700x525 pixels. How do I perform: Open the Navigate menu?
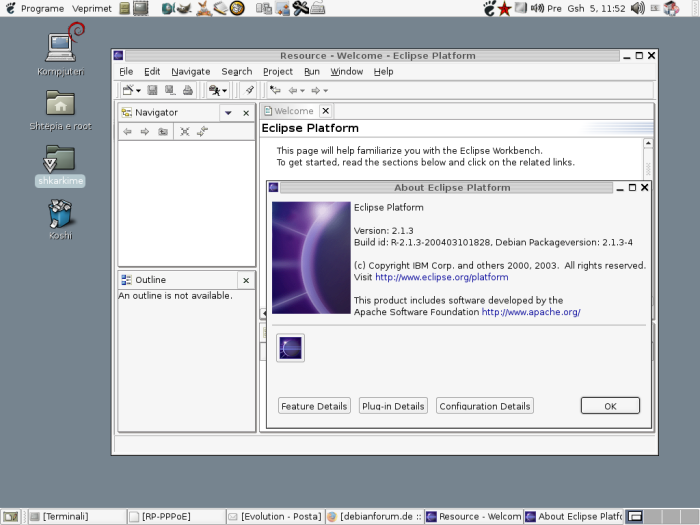[x=191, y=71]
